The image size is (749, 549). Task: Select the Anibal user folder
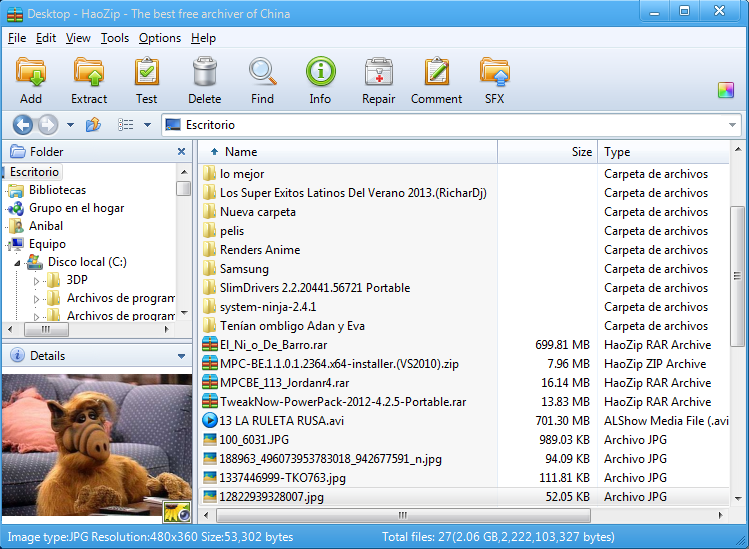click(x=46, y=226)
